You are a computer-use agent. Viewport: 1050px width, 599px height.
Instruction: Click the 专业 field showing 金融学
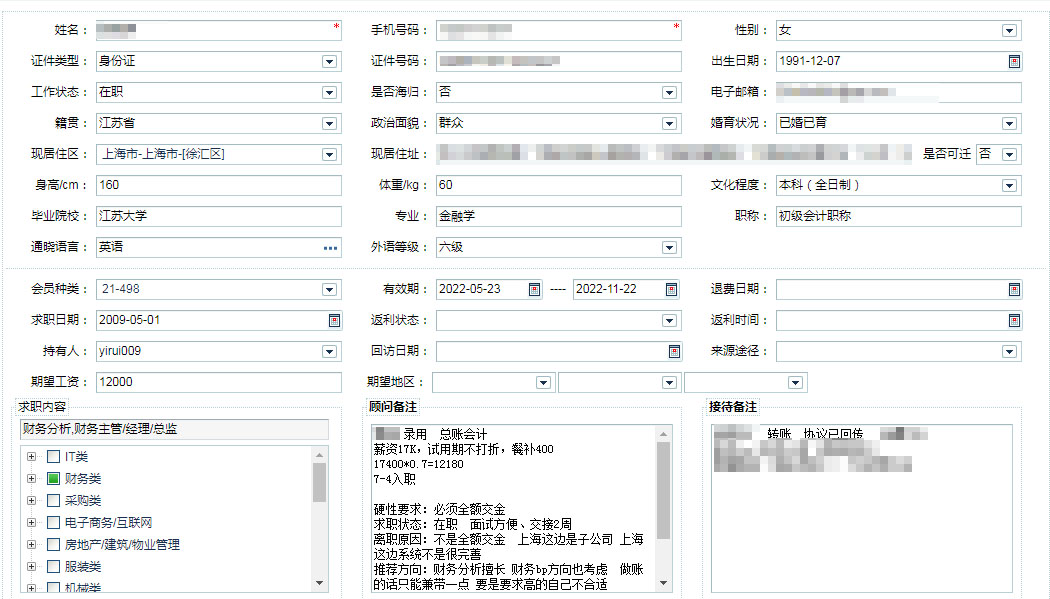[559, 216]
